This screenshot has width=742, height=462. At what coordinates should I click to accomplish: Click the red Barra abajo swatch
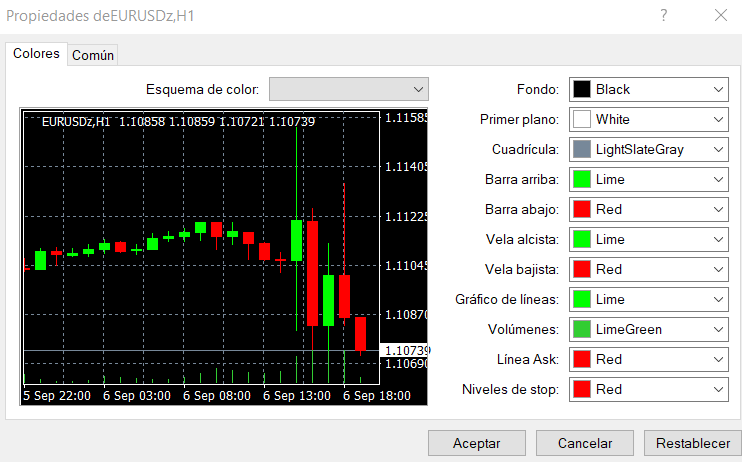(582, 209)
